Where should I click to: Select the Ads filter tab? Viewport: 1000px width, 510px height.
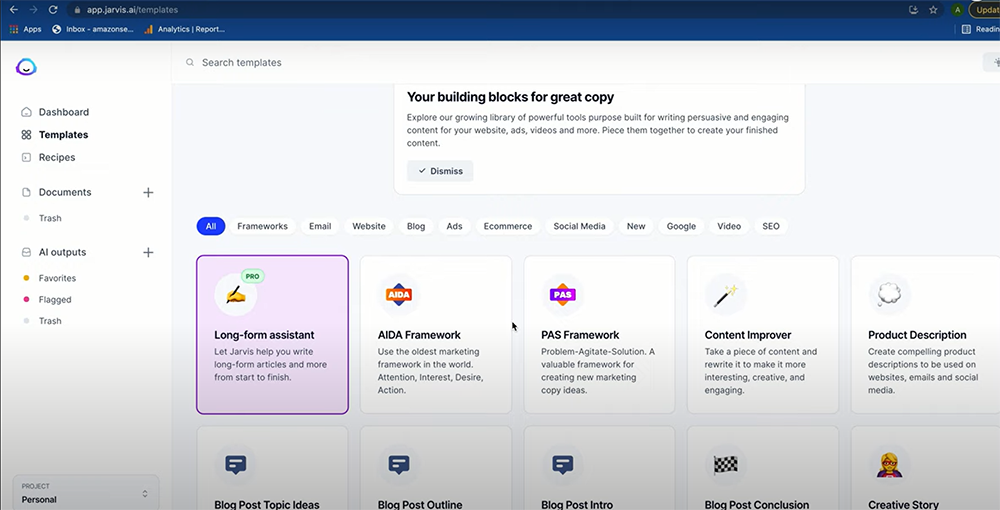click(x=454, y=226)
